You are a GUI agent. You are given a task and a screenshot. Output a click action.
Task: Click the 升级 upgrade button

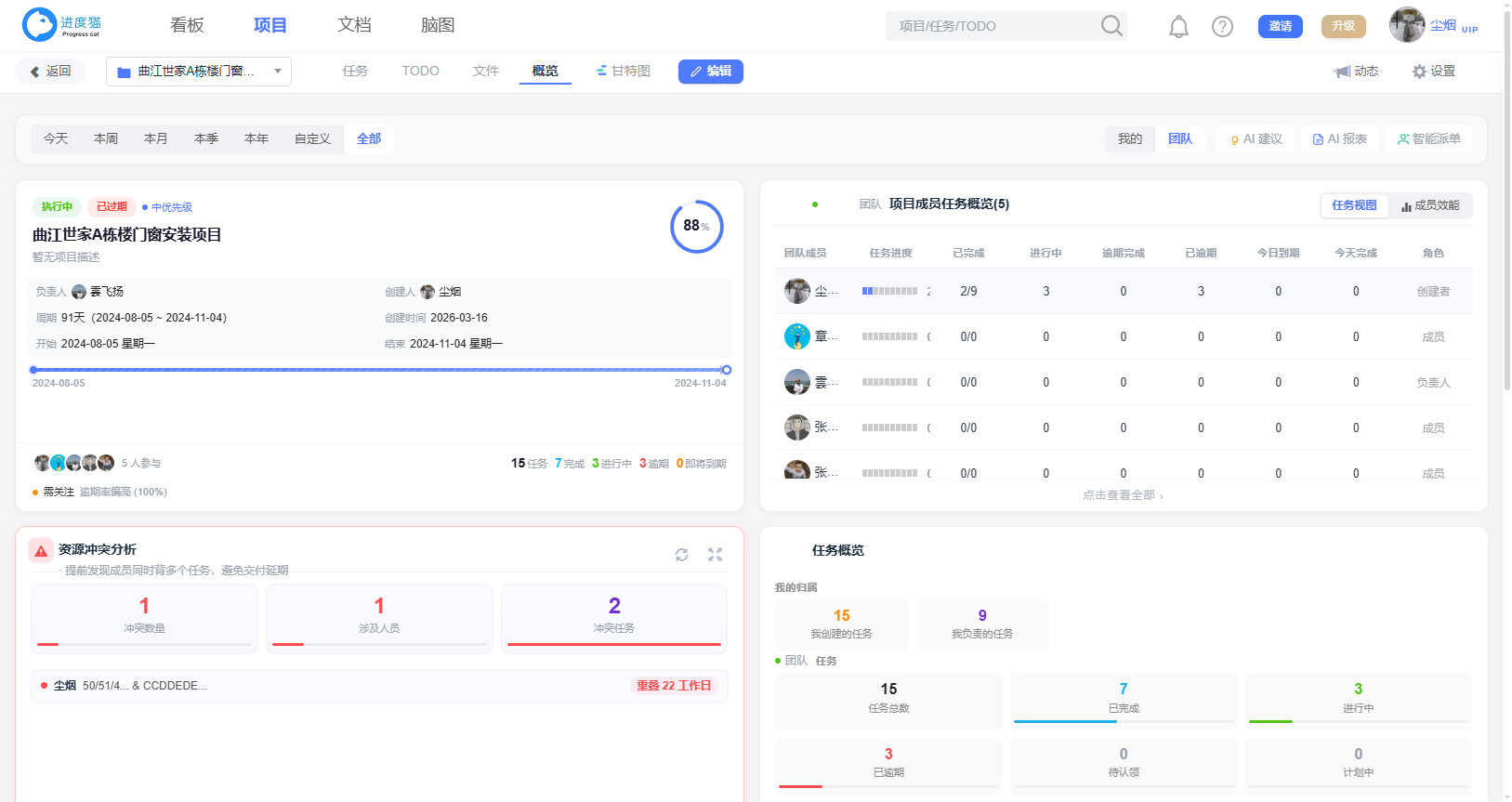click(x=1344, y=26)
